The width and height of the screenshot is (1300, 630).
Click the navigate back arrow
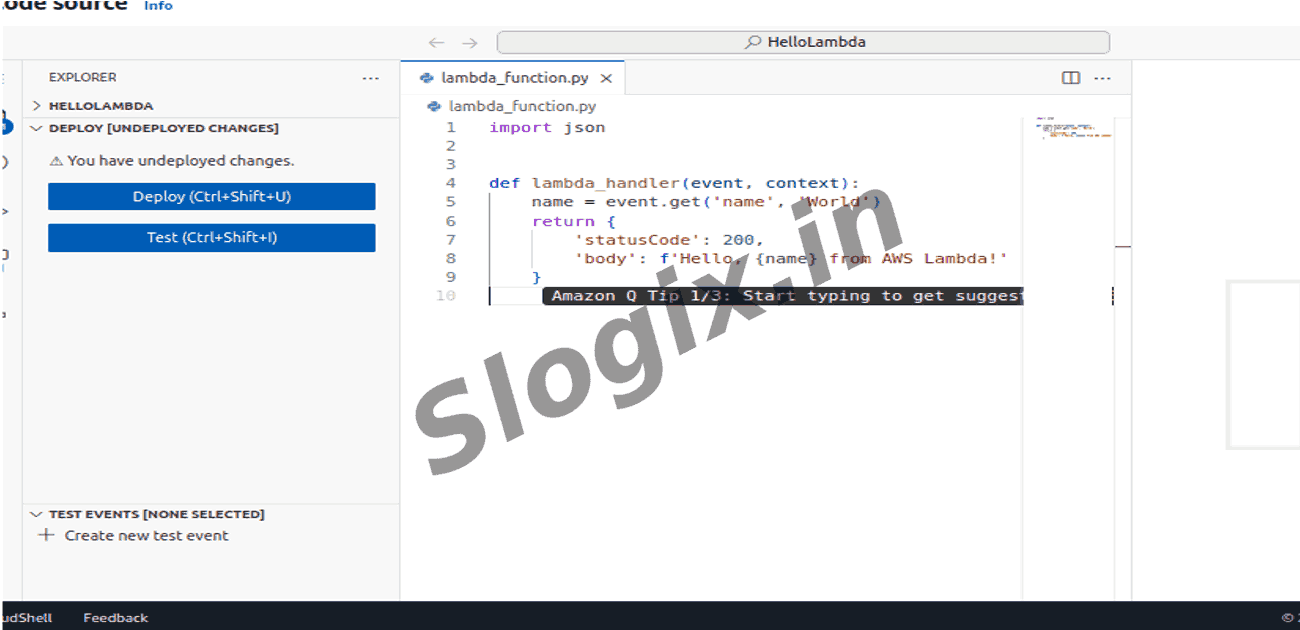click(x=436, y=42)
